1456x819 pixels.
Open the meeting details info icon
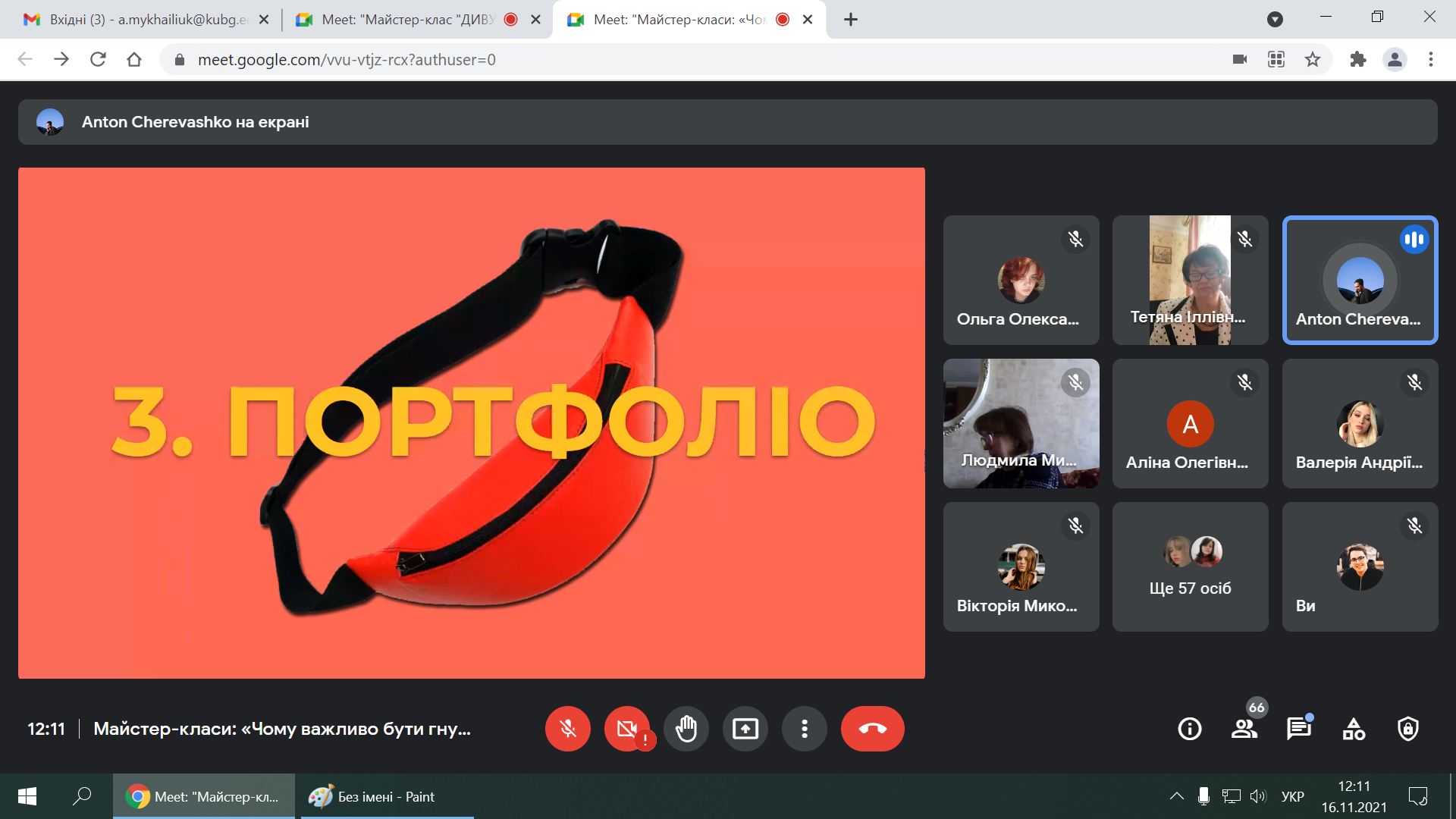(x=1189, y=729)
